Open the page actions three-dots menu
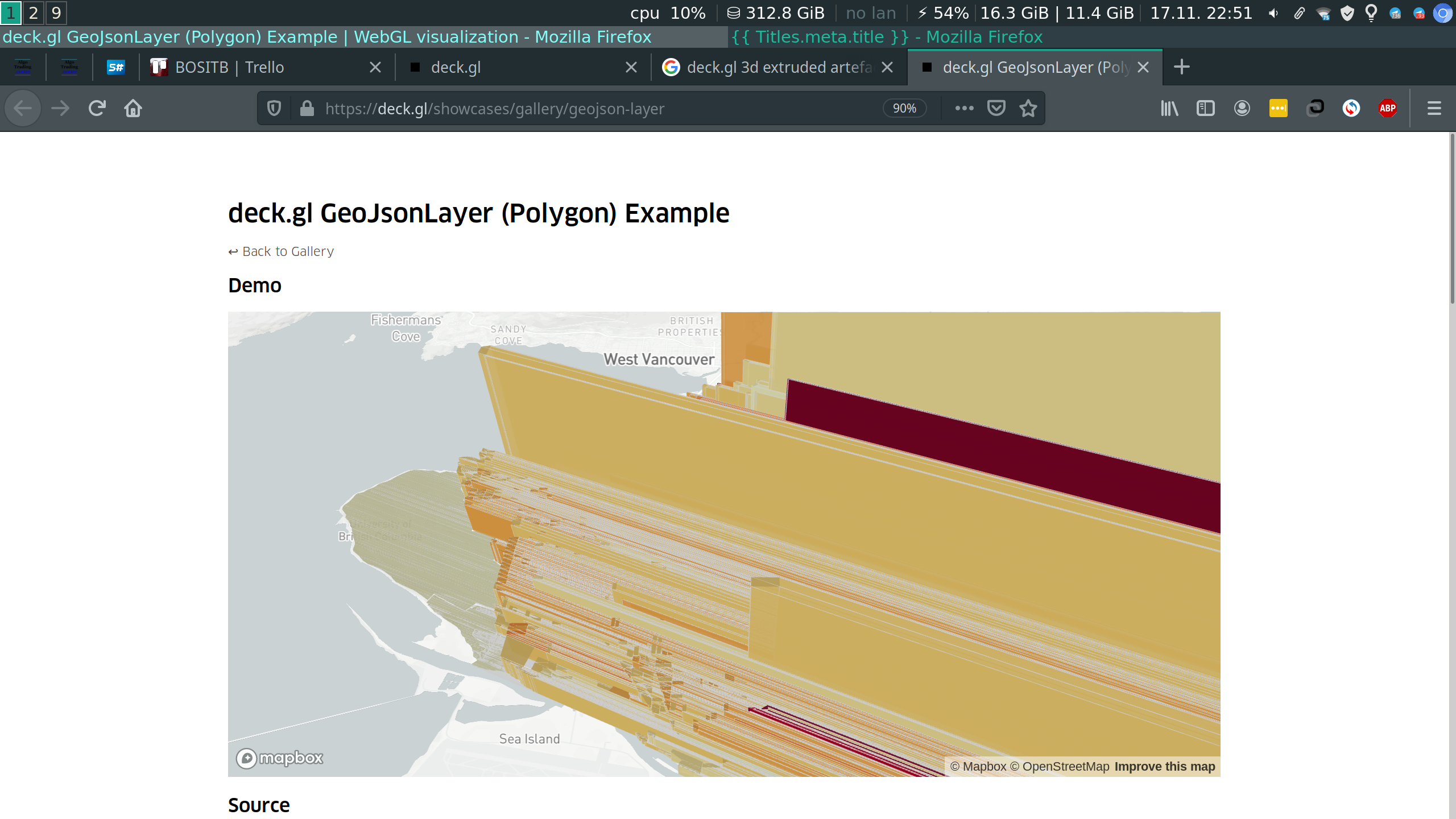 coord(964,108)
